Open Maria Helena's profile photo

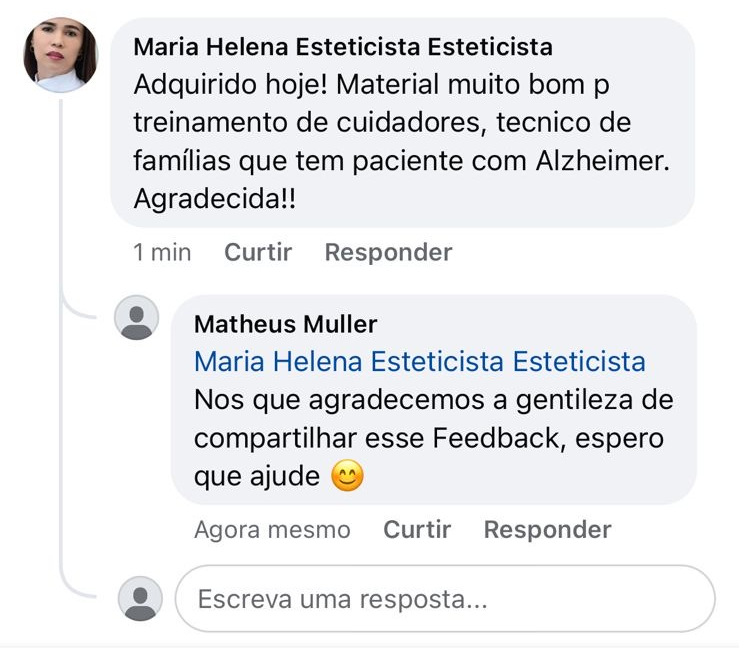click(61, 55)
